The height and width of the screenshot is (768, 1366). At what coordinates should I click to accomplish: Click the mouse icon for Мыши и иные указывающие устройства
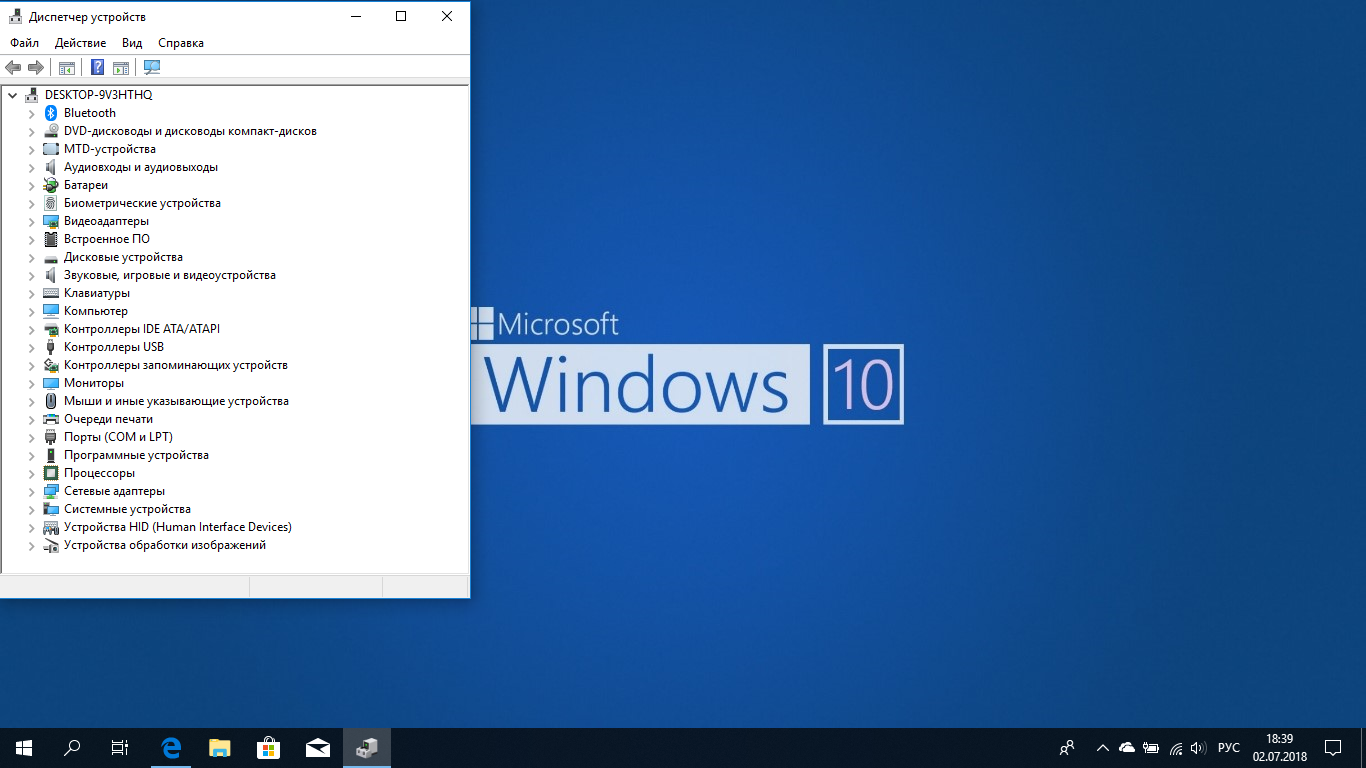click(51, 401)
